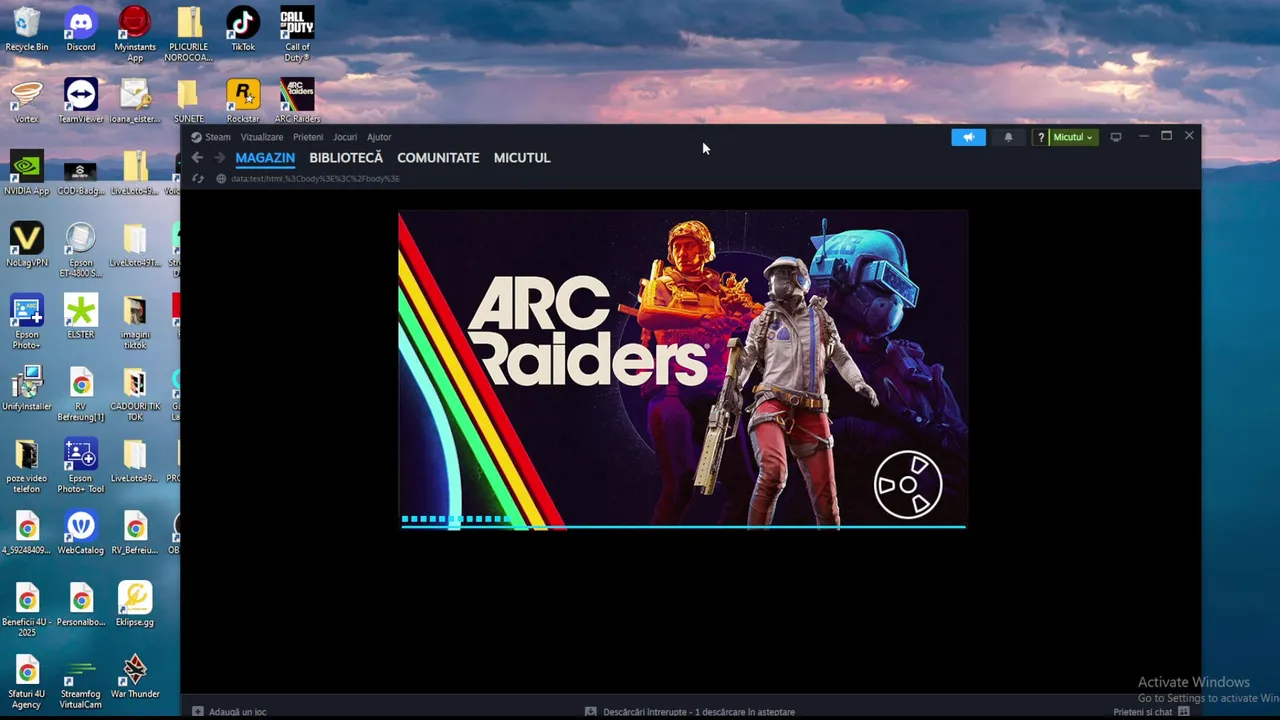Screen dimensions: 1280x720
Task: Launch TeamViewer from the desktop
Action: (81, 102)
